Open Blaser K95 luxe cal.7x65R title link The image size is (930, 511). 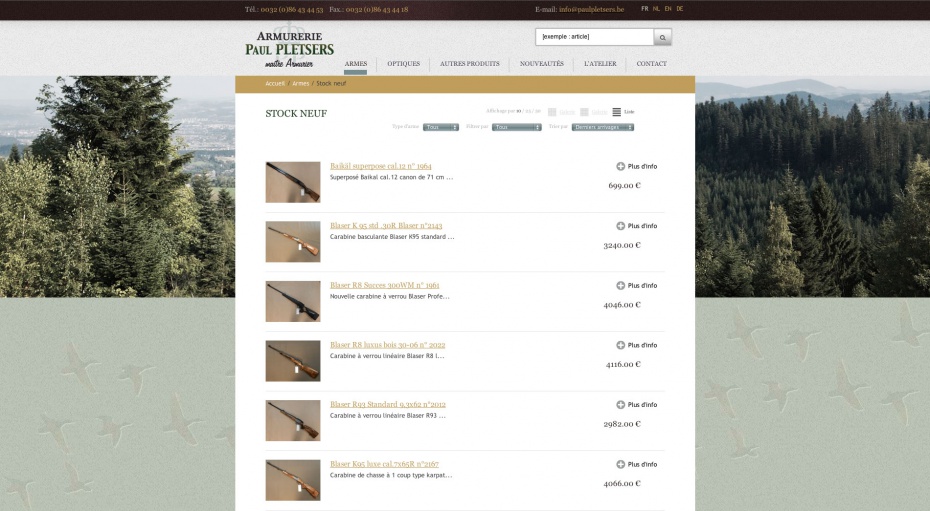[x=384, y=464]
